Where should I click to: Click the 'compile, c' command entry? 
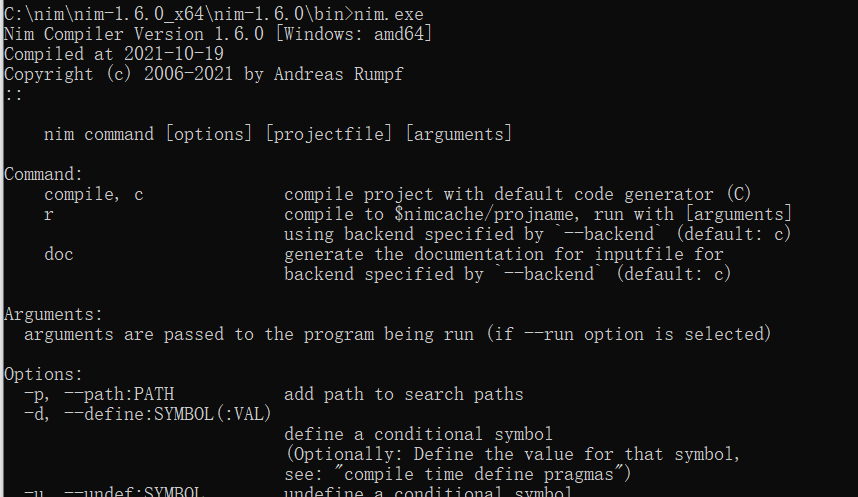[x=94, y=194]
